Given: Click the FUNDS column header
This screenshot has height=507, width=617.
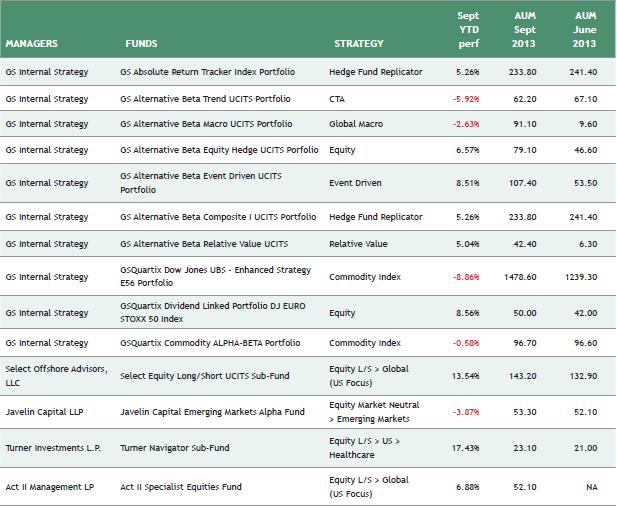Looking at the screenshot, I should pyautogui.click(x=141, y=44).
